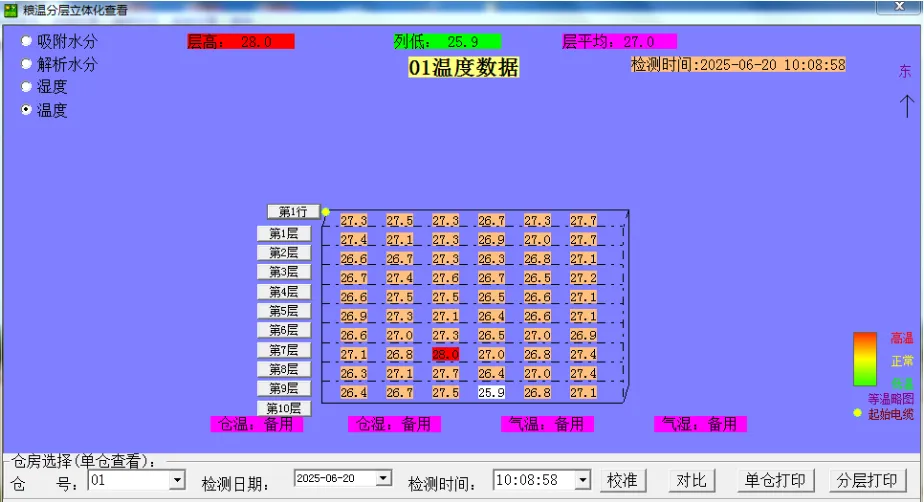Select the 第9层 layer button

click(284, 388)
